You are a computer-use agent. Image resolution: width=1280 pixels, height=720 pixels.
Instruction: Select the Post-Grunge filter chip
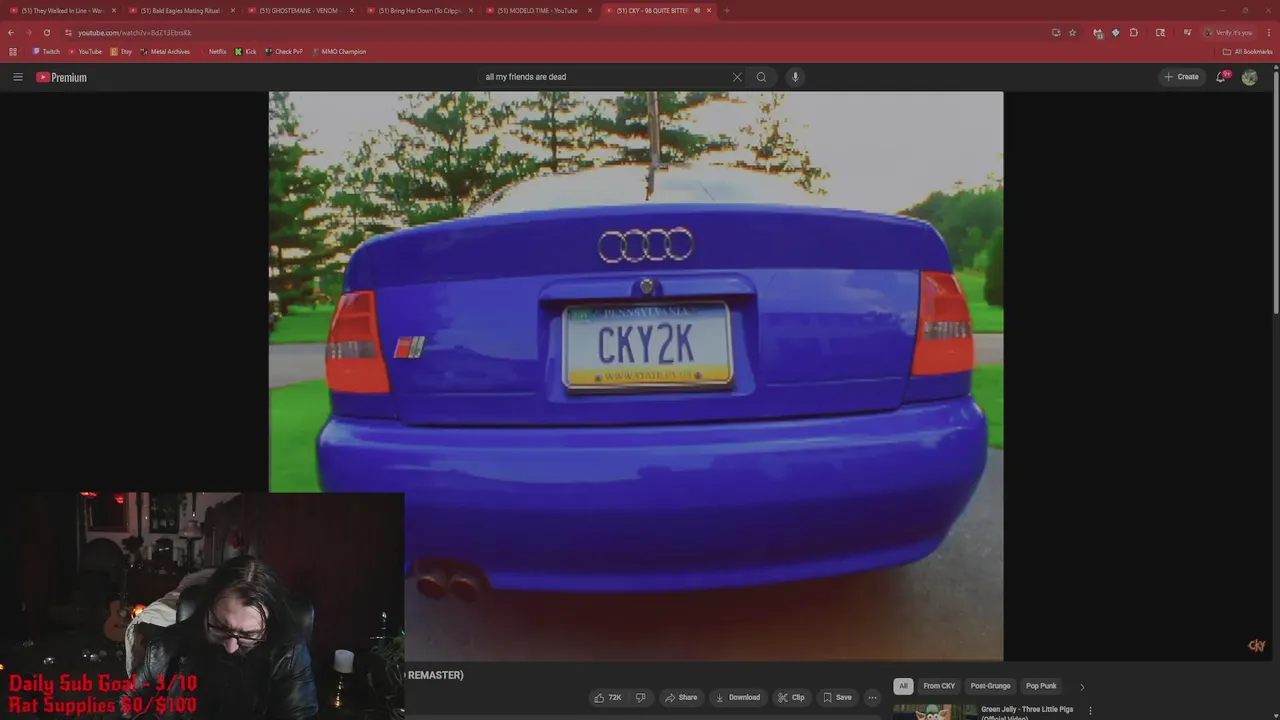coord(990,686)
